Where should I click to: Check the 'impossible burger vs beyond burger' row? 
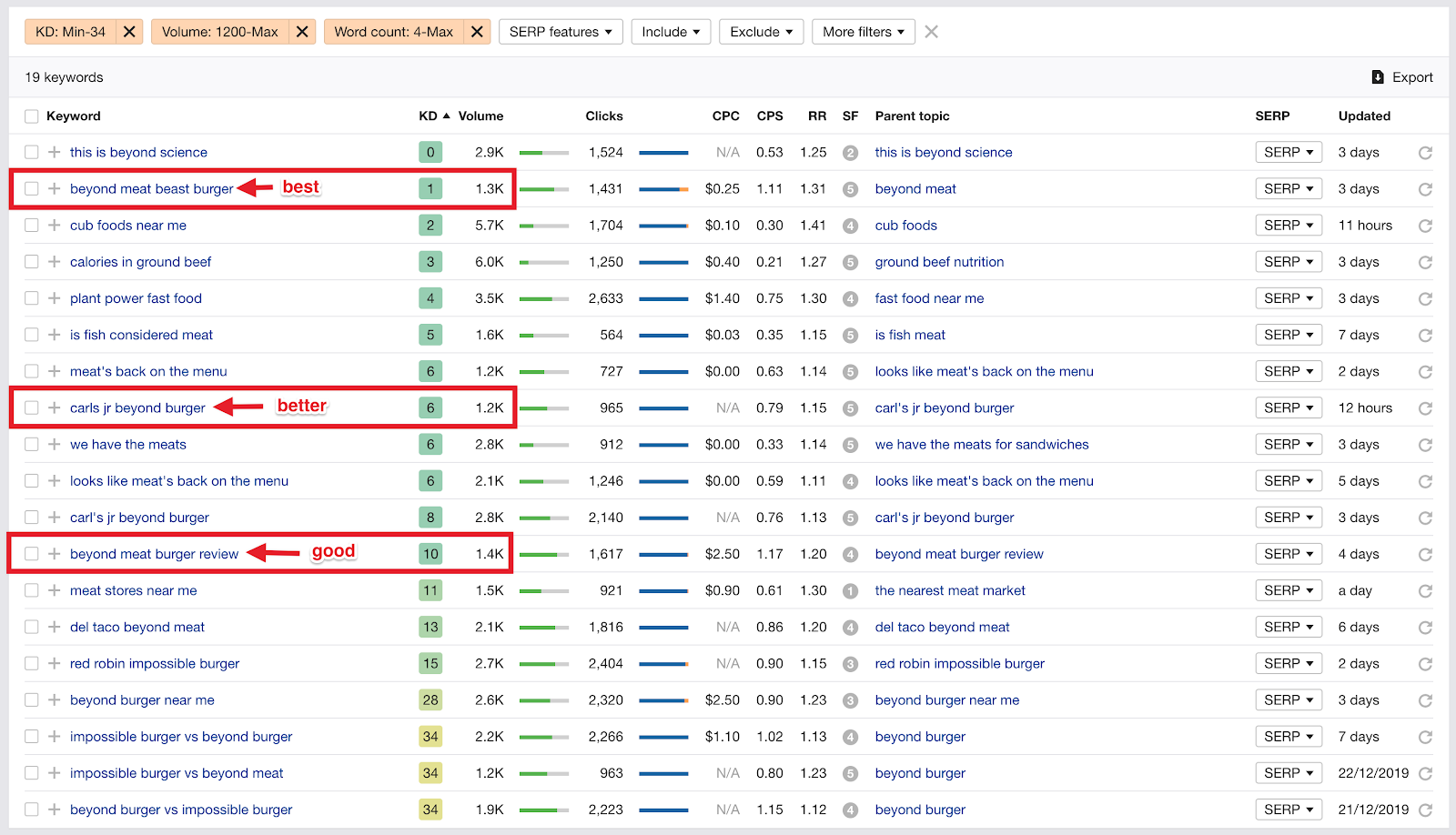[x=32, y=736]
